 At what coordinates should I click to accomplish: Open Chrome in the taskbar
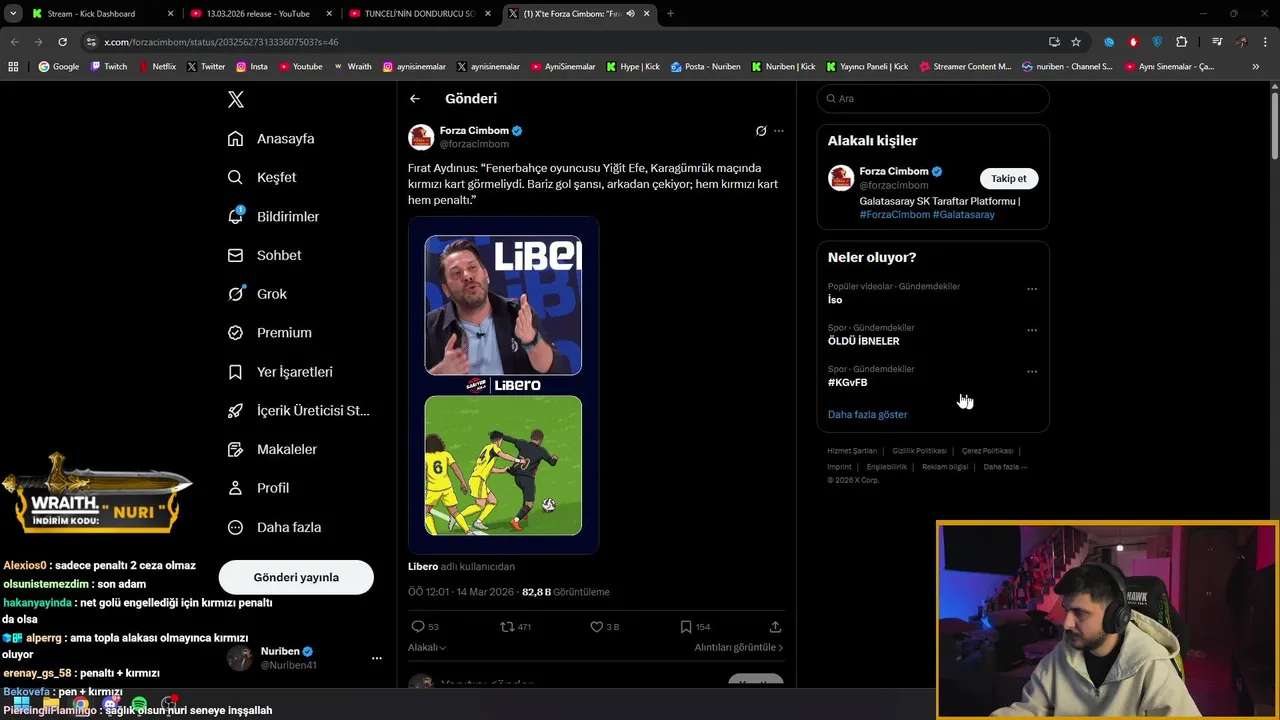point(81,704)
